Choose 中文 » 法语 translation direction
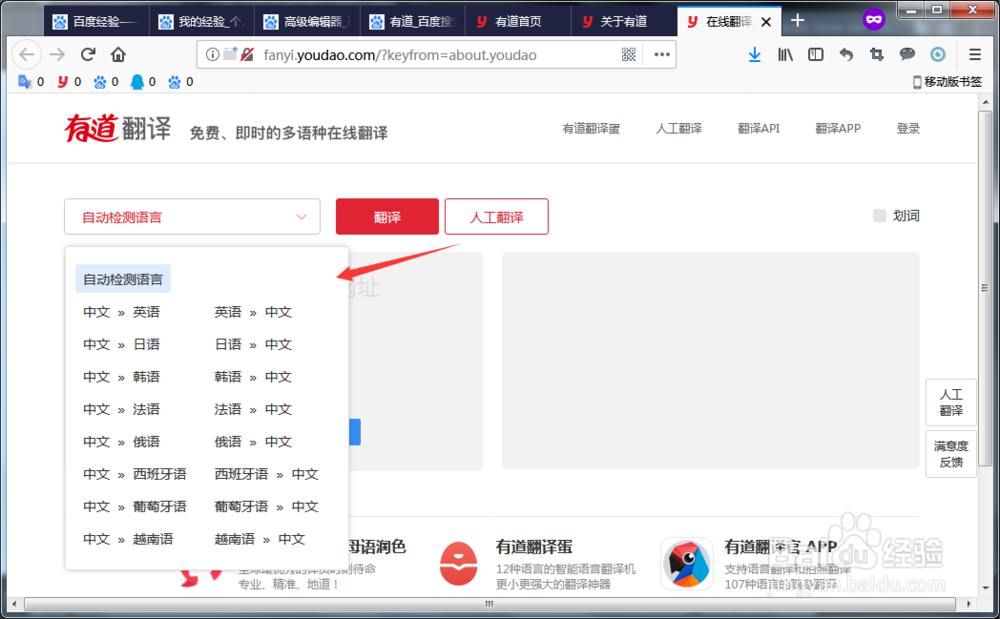This screenshot has width=1000, height=619. click(x=121, y=409)
